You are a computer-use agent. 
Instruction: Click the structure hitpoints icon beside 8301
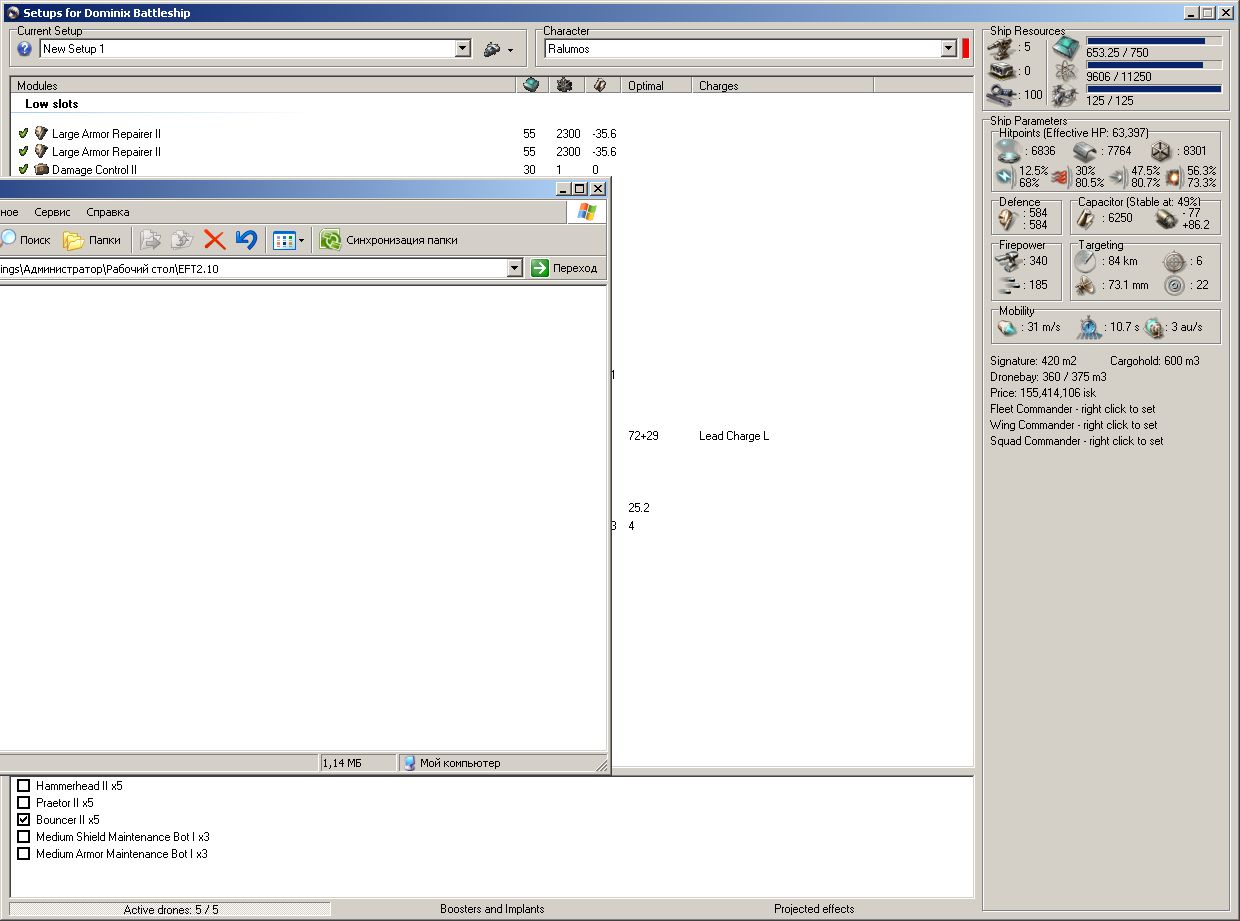[x=1160, y=151]
